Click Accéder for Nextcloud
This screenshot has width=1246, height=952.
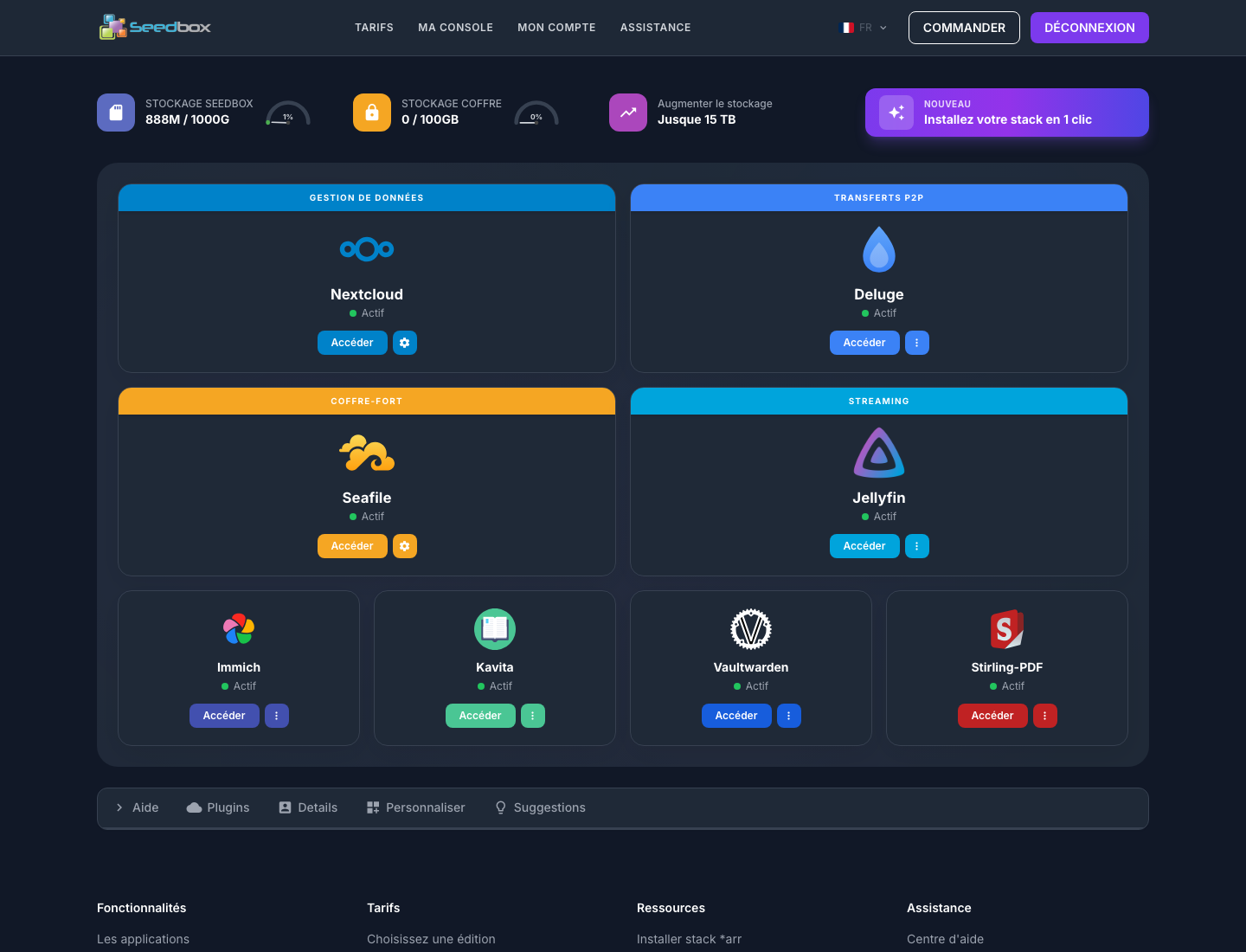tap(352, 343)
